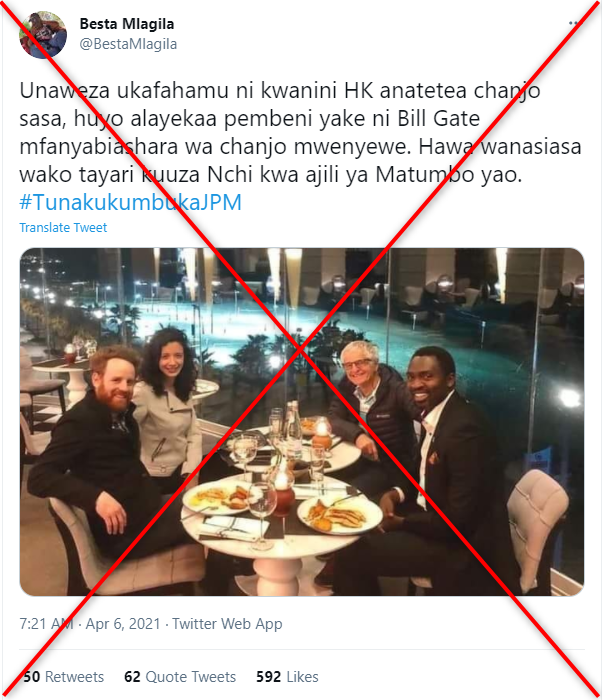This screenshot has width=602, height=700.
Task: Click the tufted chair at the photo's right
Action: click(536, 527)
